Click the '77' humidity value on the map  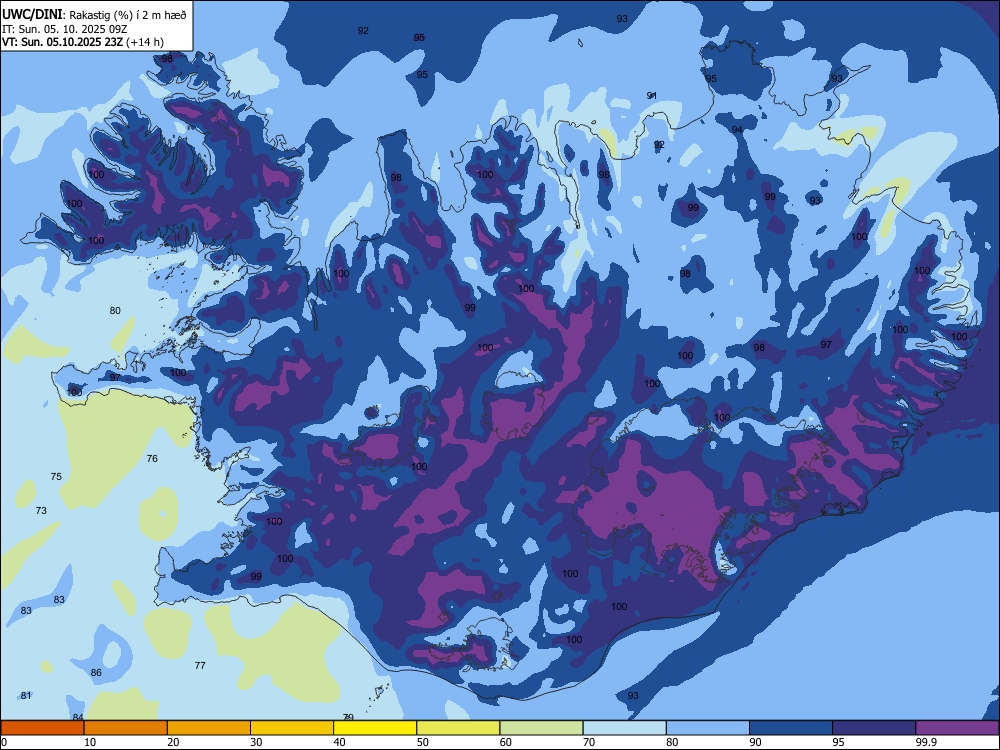200,665
